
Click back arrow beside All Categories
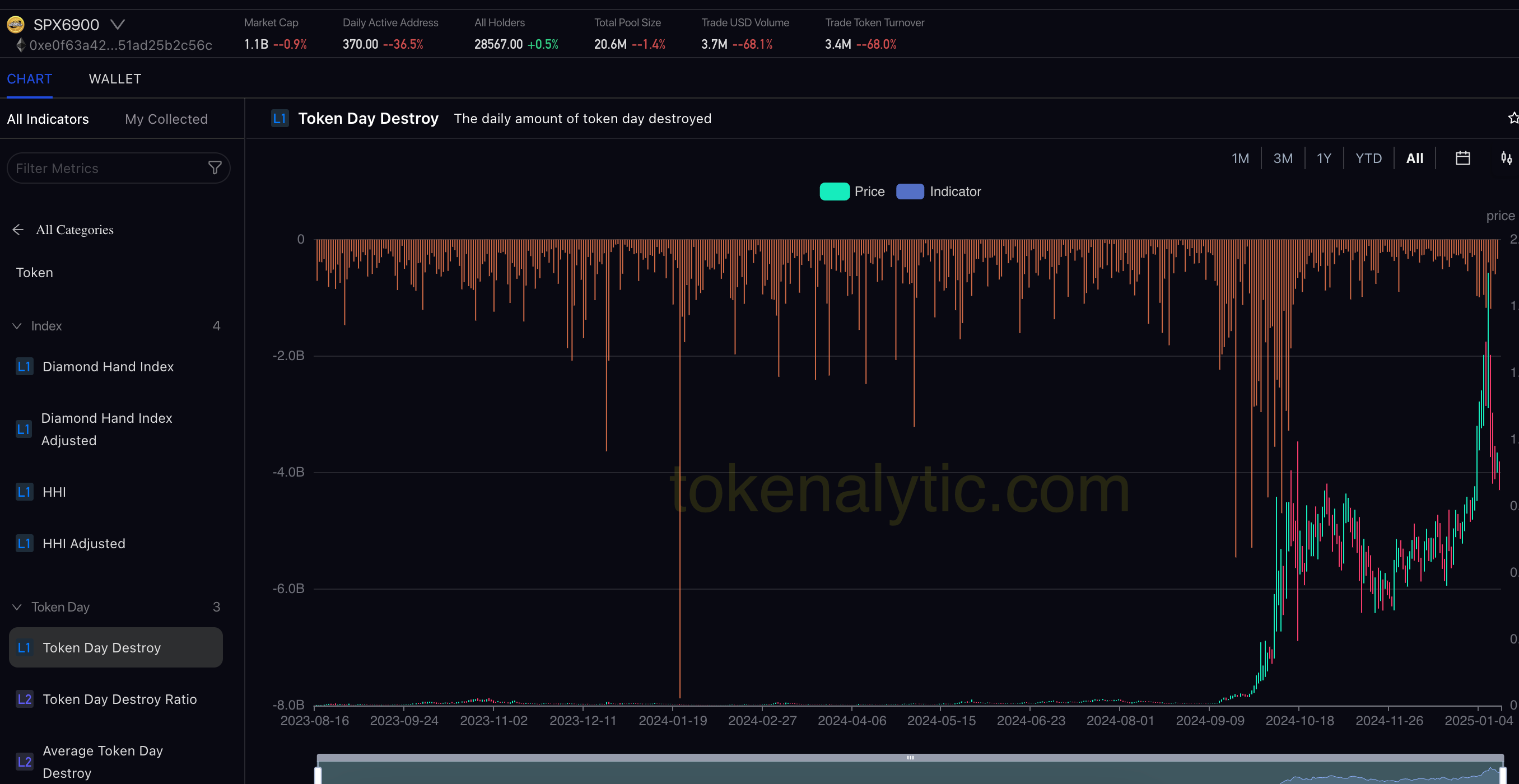click(18, 229)
